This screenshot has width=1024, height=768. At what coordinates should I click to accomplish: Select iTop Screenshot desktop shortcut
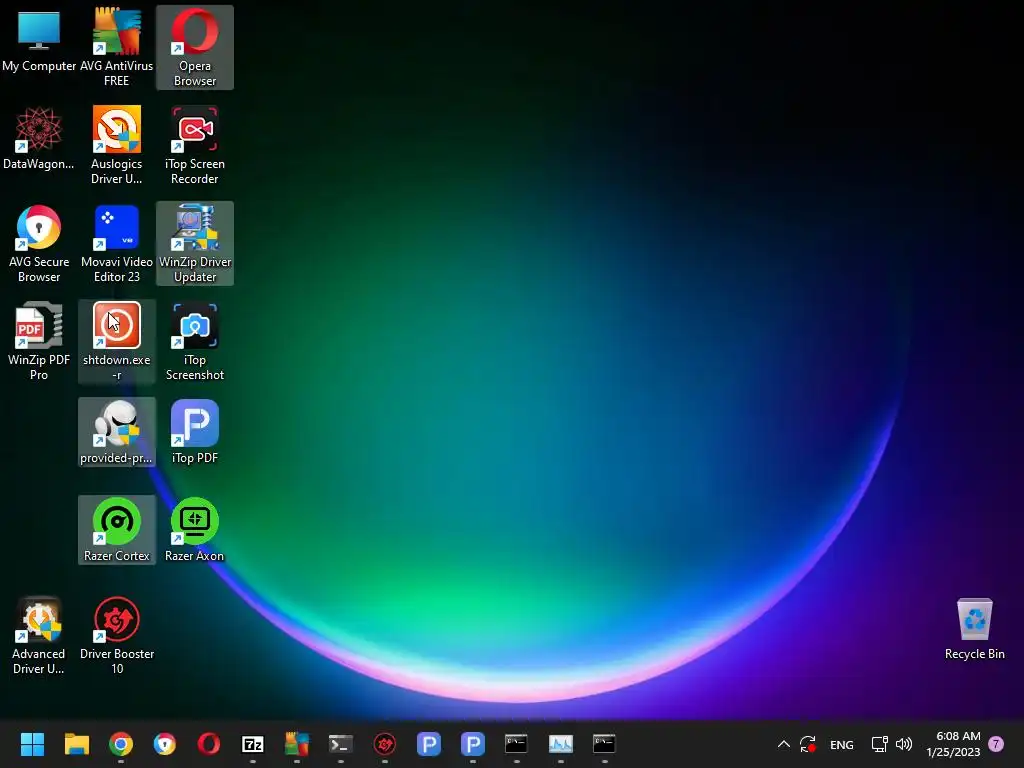195,341
